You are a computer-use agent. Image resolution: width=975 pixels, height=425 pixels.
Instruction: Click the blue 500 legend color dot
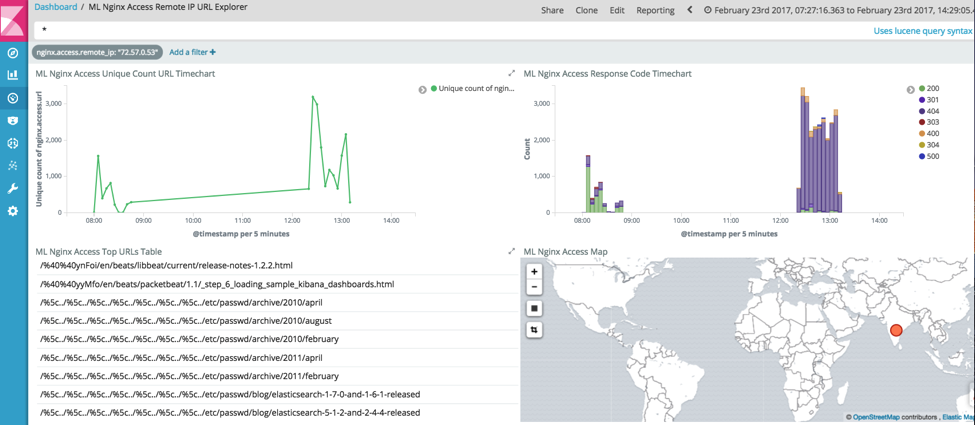point(921,156)
